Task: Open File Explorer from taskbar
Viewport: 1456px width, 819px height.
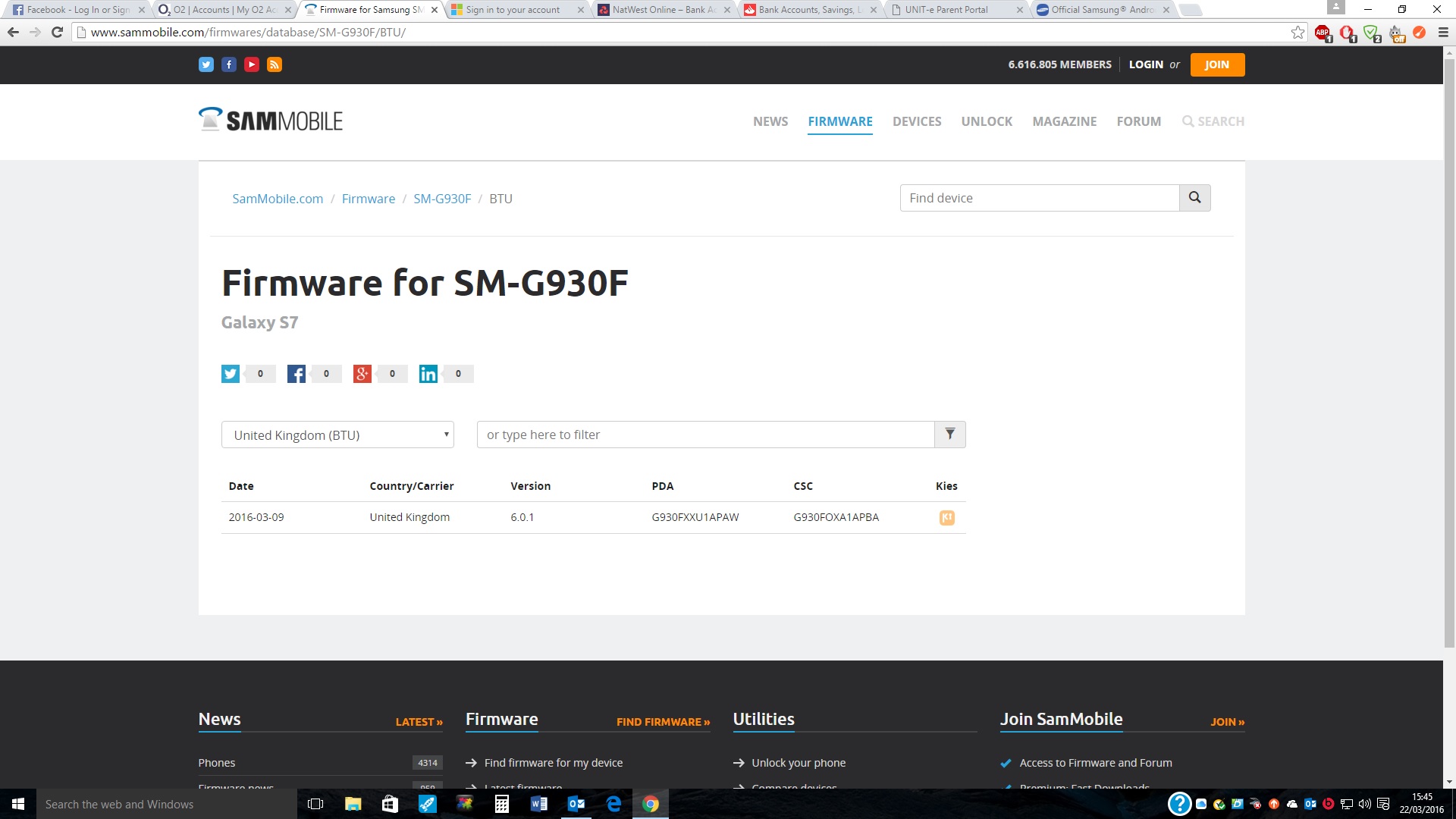Action: coord(353,804)
